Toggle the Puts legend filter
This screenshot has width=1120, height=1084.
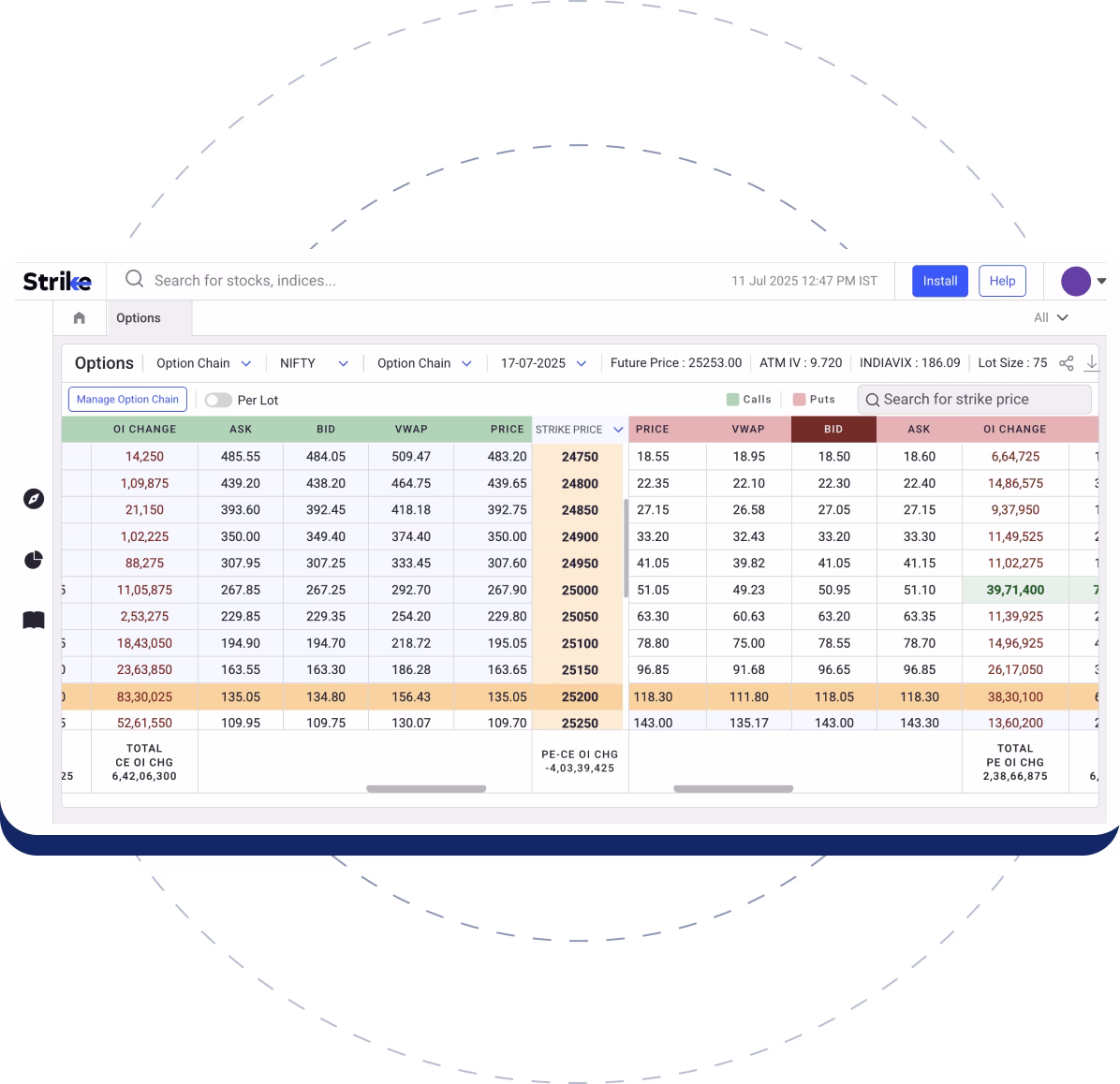point(814,400)
